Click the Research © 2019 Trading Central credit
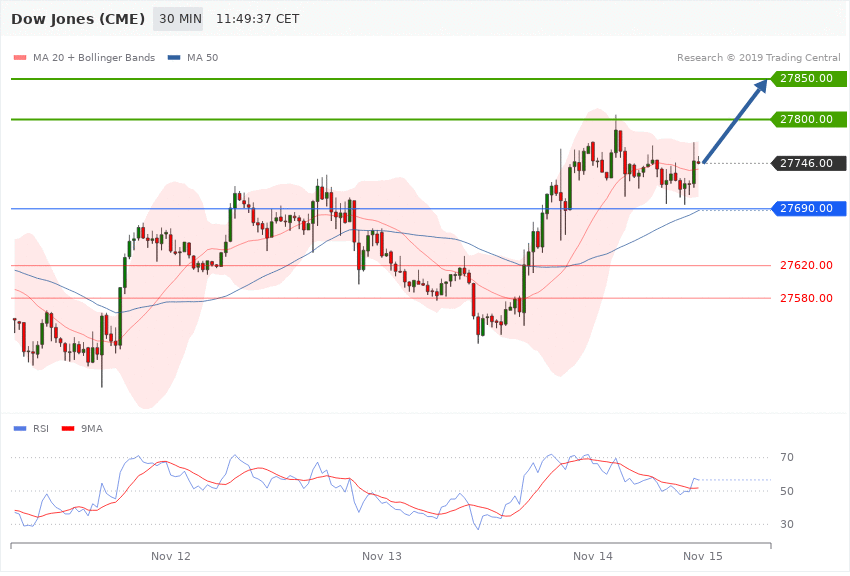The width and height of the screenshot is (850, 576). coord(758,57)
